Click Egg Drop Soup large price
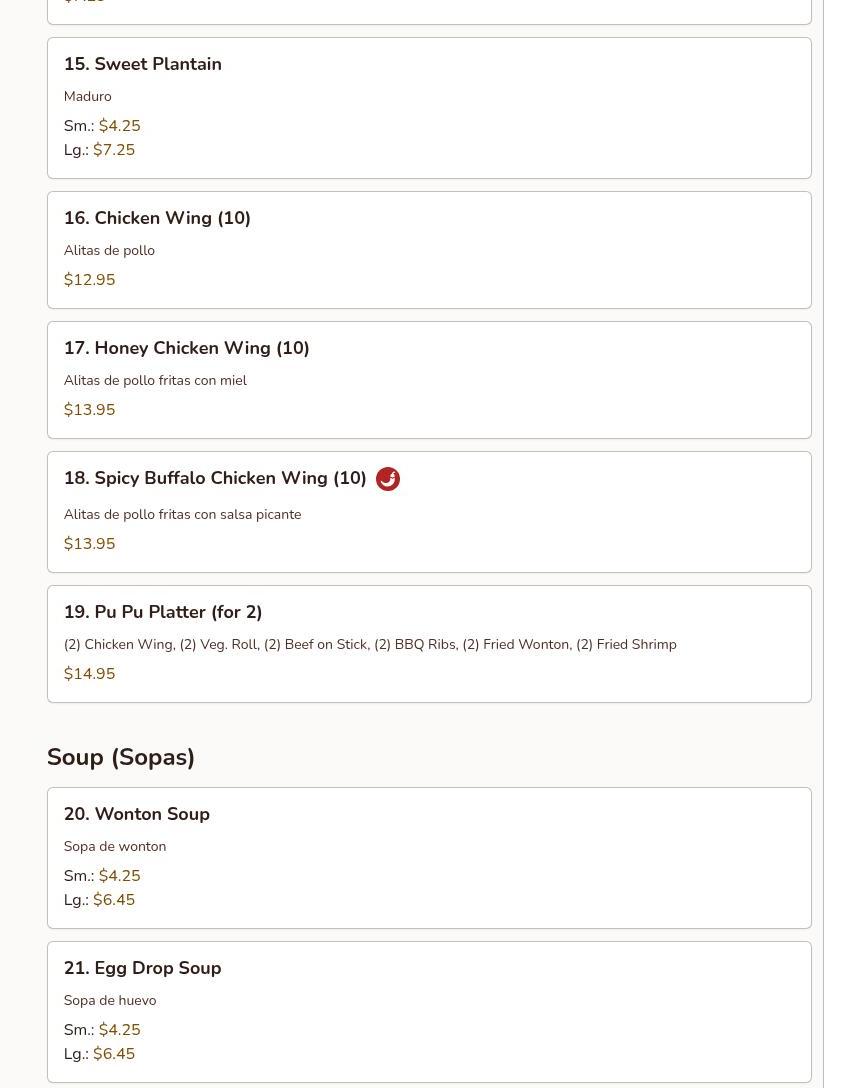This screenshot has height=1088, width=844. 114,1054
